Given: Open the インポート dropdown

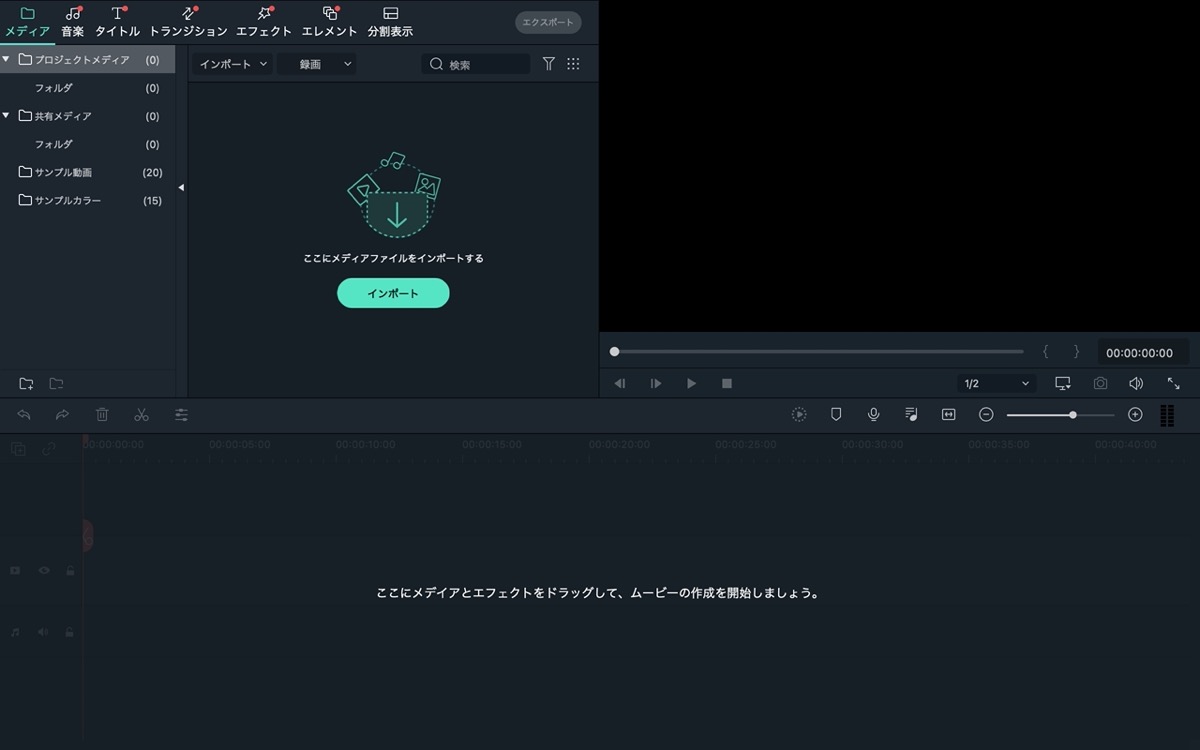Looking at the screenshot, I should pyautogui.click(x=232, y=64).
